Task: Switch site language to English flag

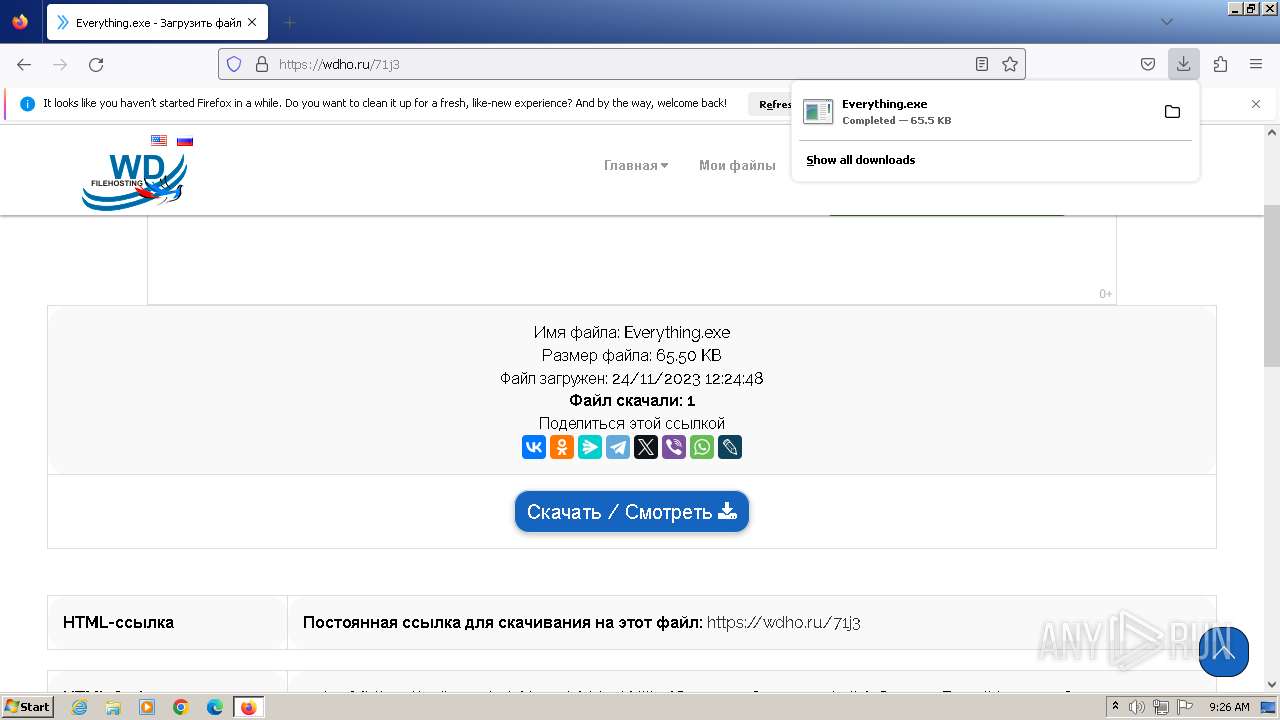Action: tap(159, 141)
